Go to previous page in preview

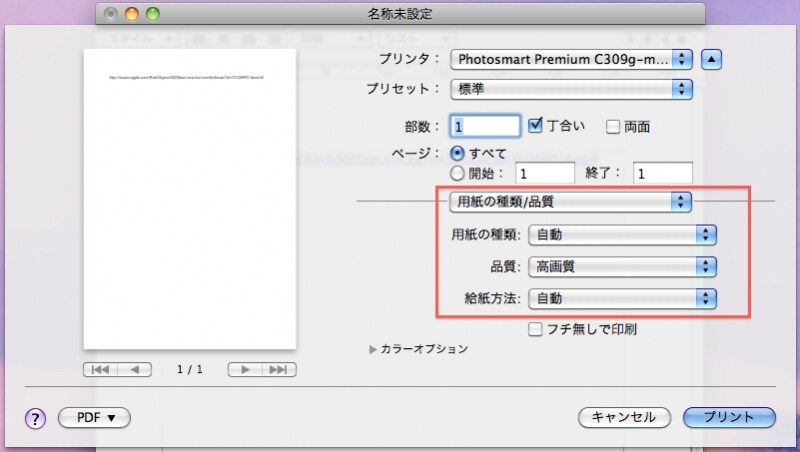[x=135, y=369]
